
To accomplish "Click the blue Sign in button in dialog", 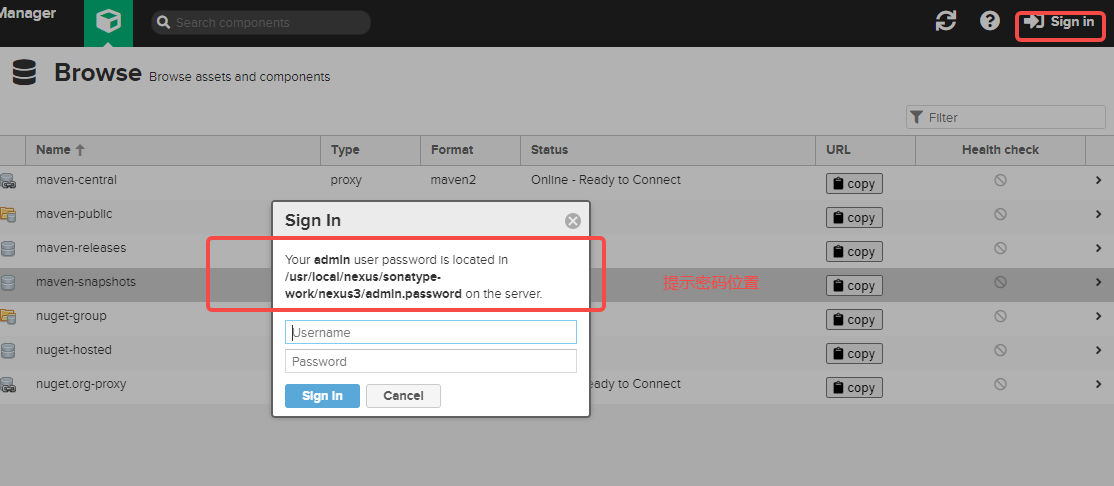I will click(x=322, y=396).
